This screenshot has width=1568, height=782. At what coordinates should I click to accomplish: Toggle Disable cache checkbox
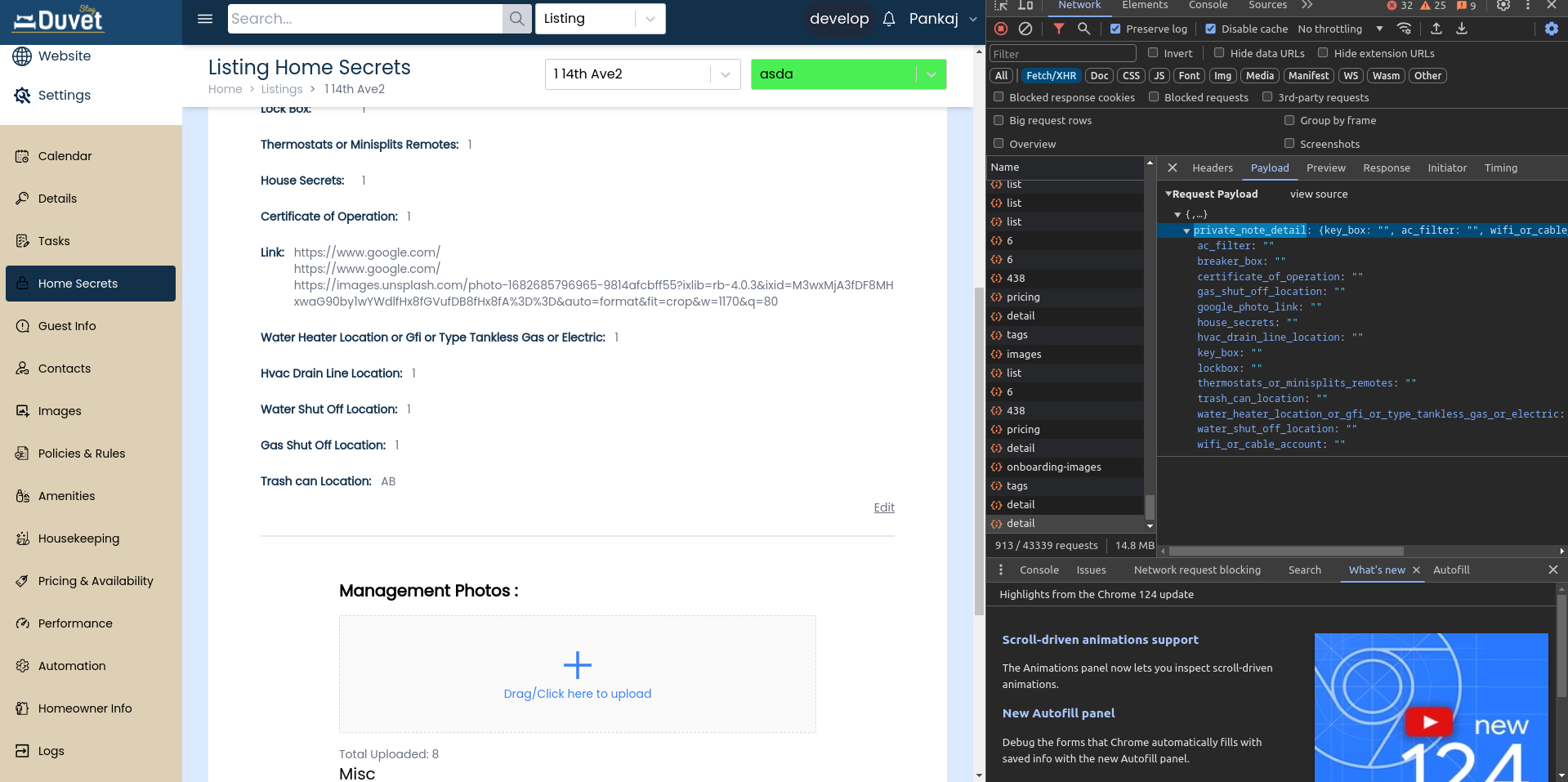1211,29
